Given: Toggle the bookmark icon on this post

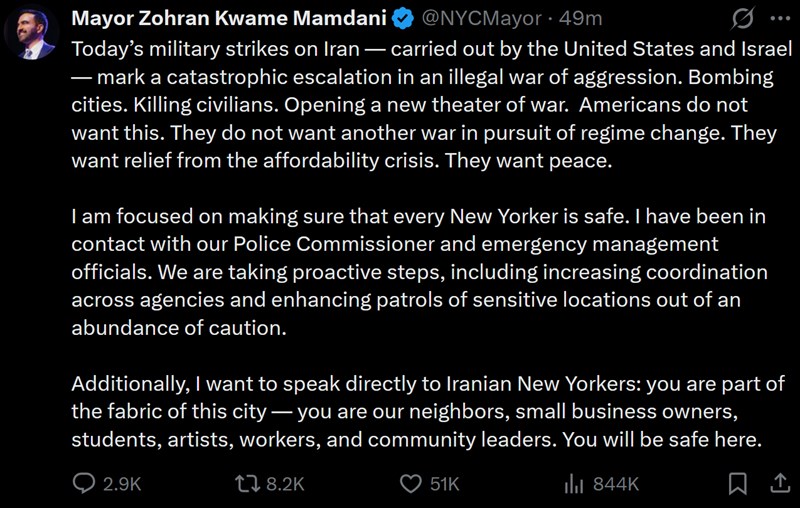Looking at the screenshot, I should [x=738, y=484].
